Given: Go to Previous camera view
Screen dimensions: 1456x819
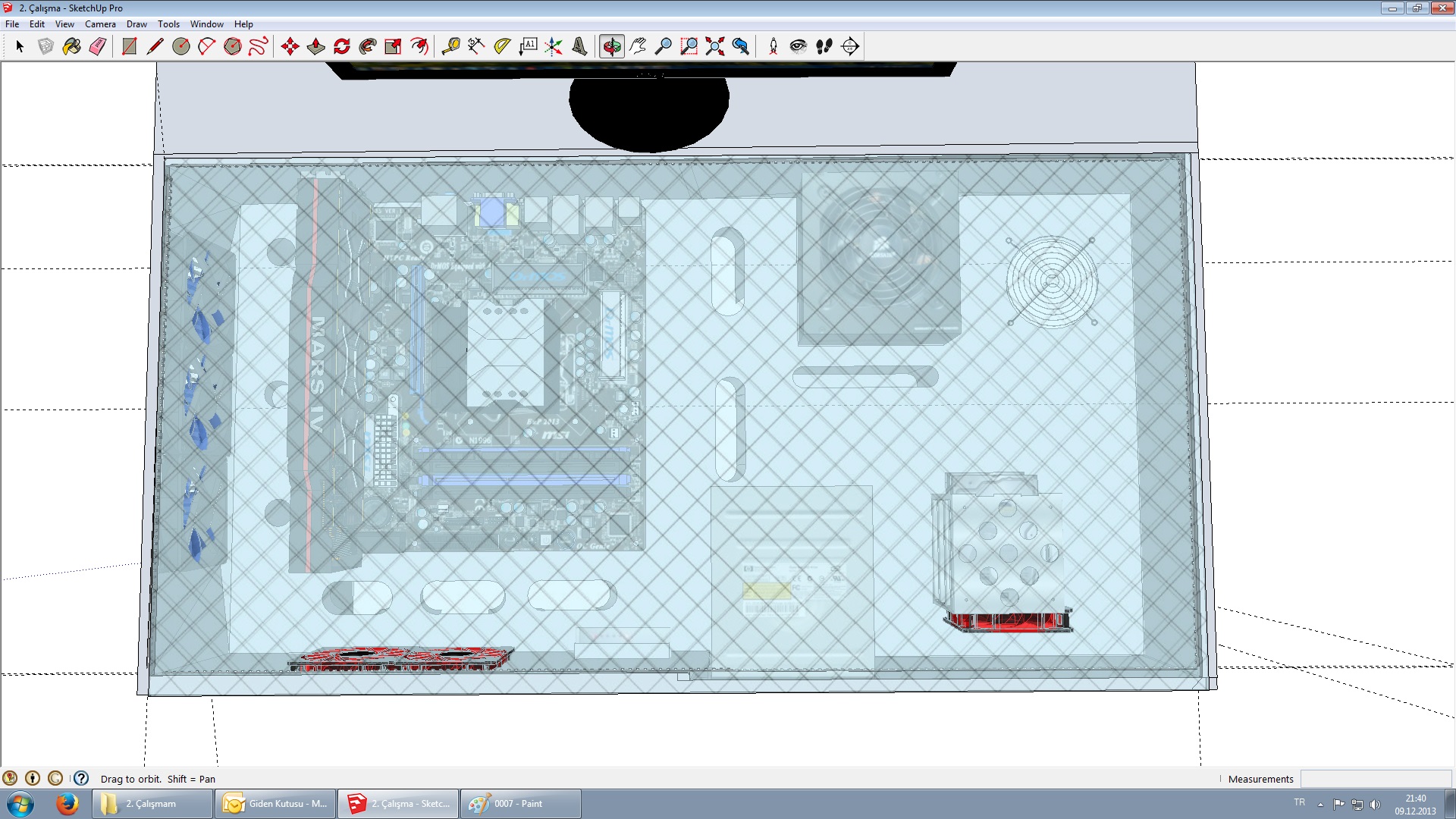Looking at the screenshot, I should pos(741,46).
